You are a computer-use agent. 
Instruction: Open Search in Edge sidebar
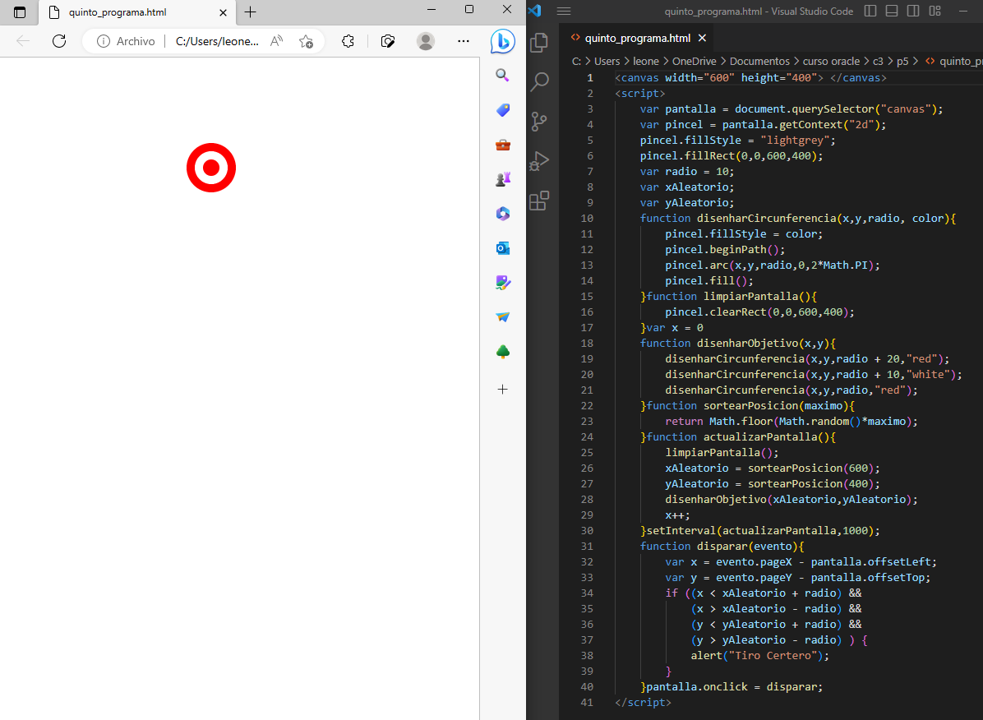pyautogui.click(x=502, y=76)
